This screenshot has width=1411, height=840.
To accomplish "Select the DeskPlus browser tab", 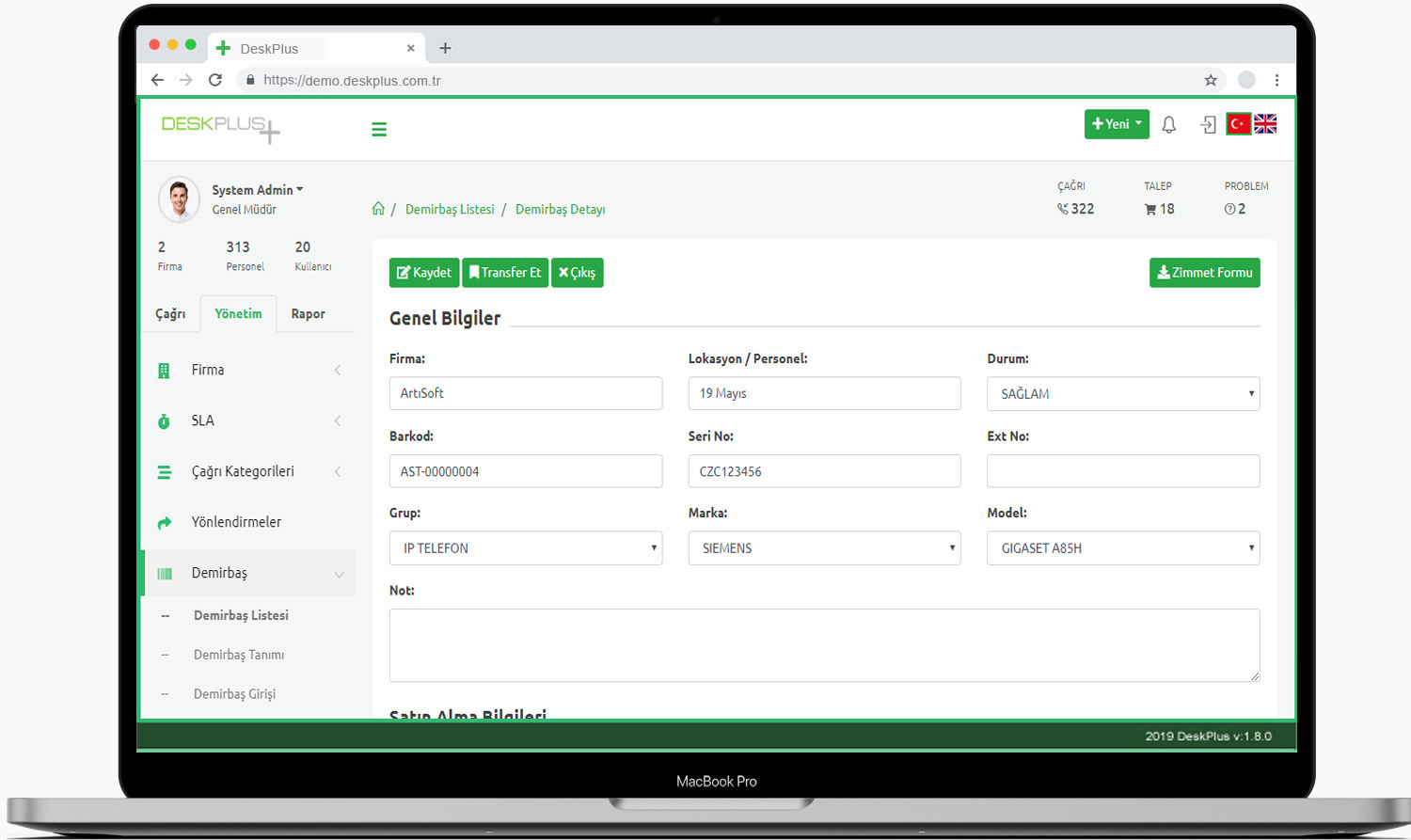I will 315,48.
